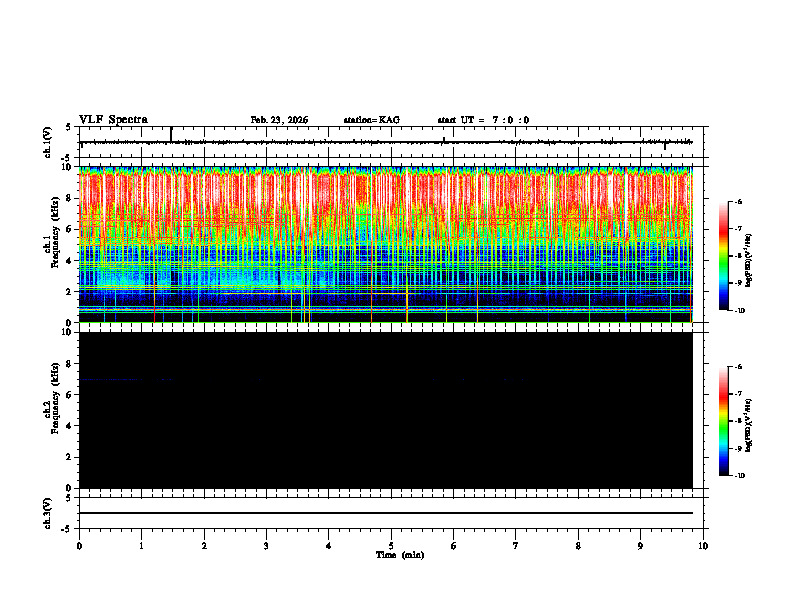Click the ch.1 spectrogram color scale bar
The height and width of the screenshot is (612, 792).
[x=724, y=256]
